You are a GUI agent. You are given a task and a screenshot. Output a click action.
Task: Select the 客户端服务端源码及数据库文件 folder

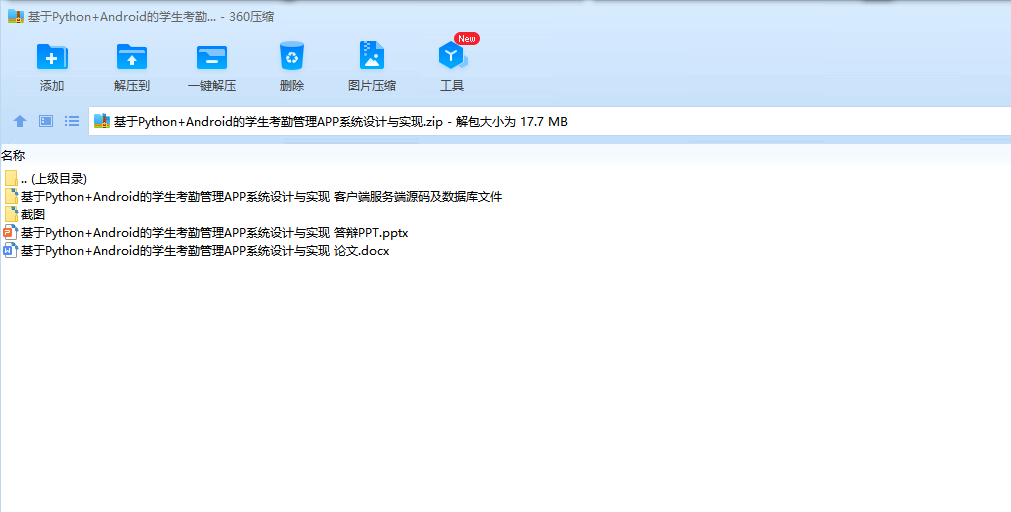(253, 197)
